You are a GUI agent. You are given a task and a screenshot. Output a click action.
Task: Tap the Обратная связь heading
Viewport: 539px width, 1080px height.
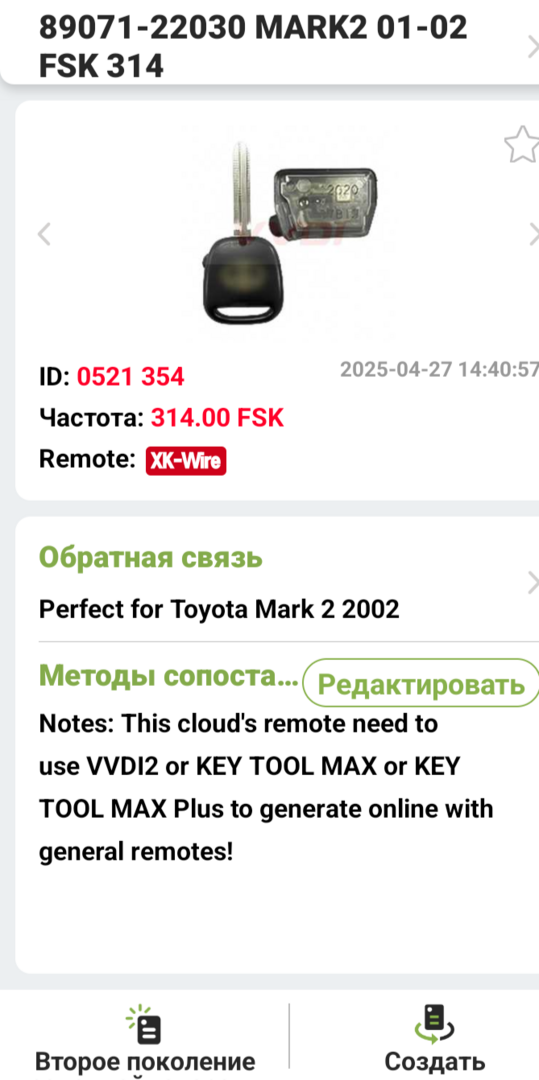pyautogui.click(x=151, y=558)
